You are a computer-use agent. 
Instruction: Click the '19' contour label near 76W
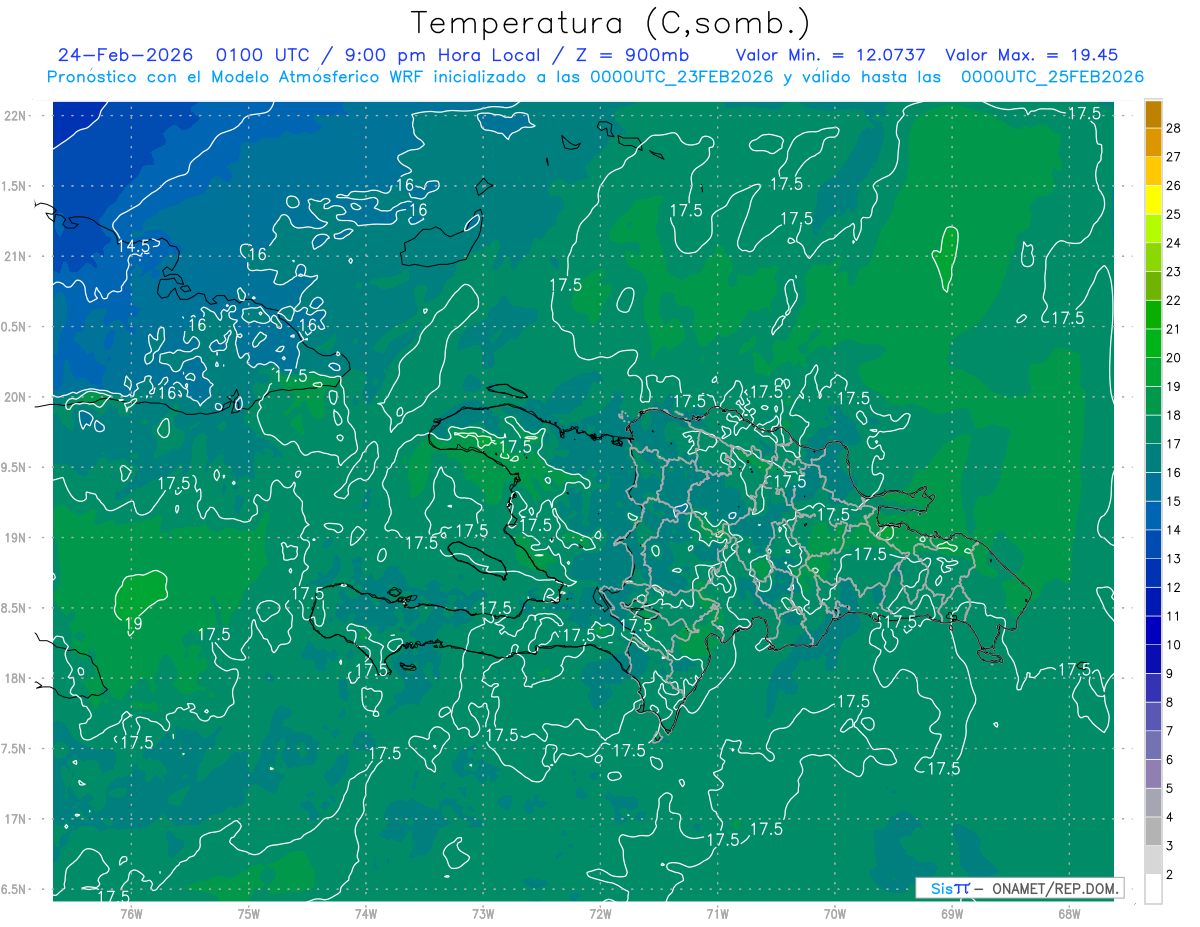132,626
